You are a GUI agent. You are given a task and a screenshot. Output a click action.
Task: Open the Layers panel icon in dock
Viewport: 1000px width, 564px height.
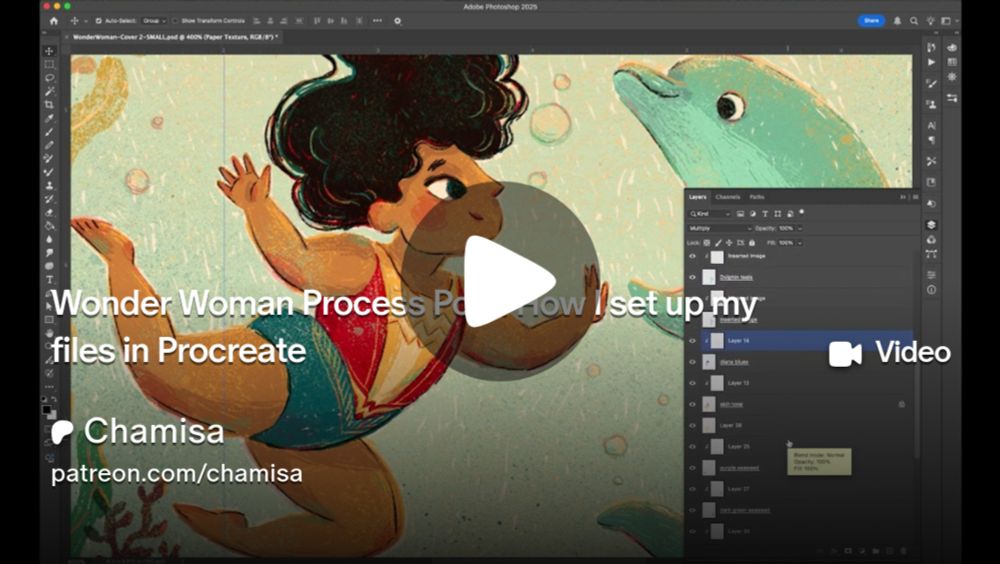(932, 225)
